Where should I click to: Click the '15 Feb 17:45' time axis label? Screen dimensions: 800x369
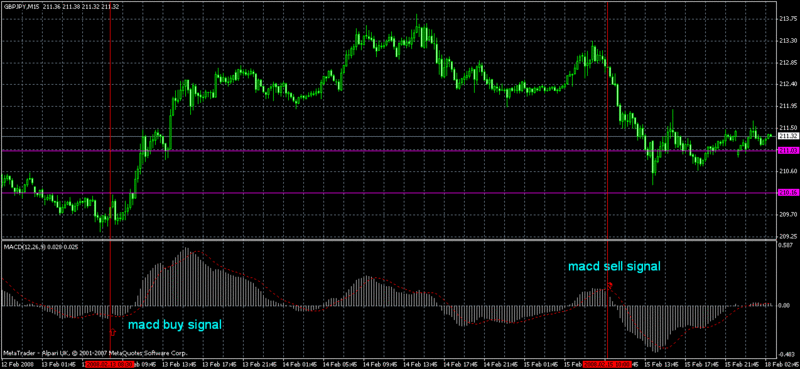702,364
